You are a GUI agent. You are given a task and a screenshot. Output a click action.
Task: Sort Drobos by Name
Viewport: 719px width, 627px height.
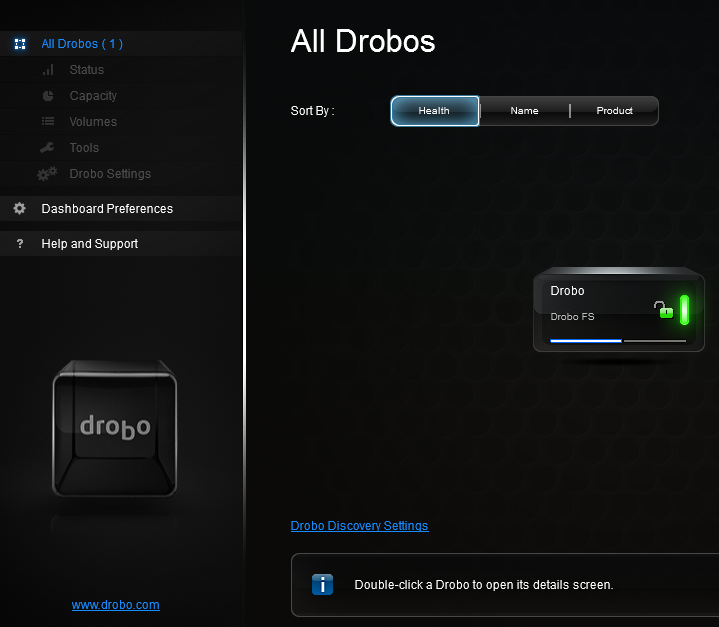tap(524, 111)
